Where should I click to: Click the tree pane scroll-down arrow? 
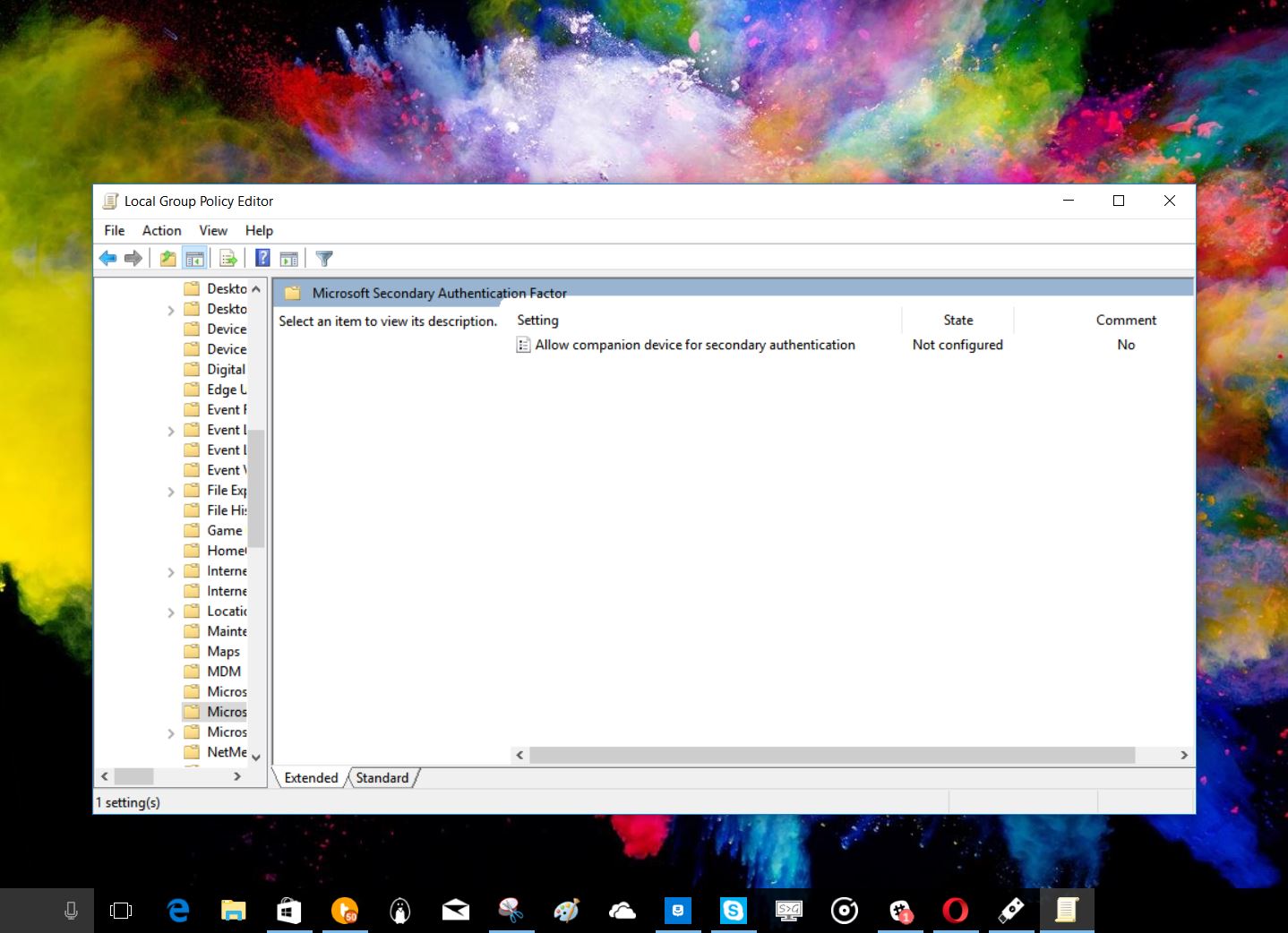click(x=256, y=758)
